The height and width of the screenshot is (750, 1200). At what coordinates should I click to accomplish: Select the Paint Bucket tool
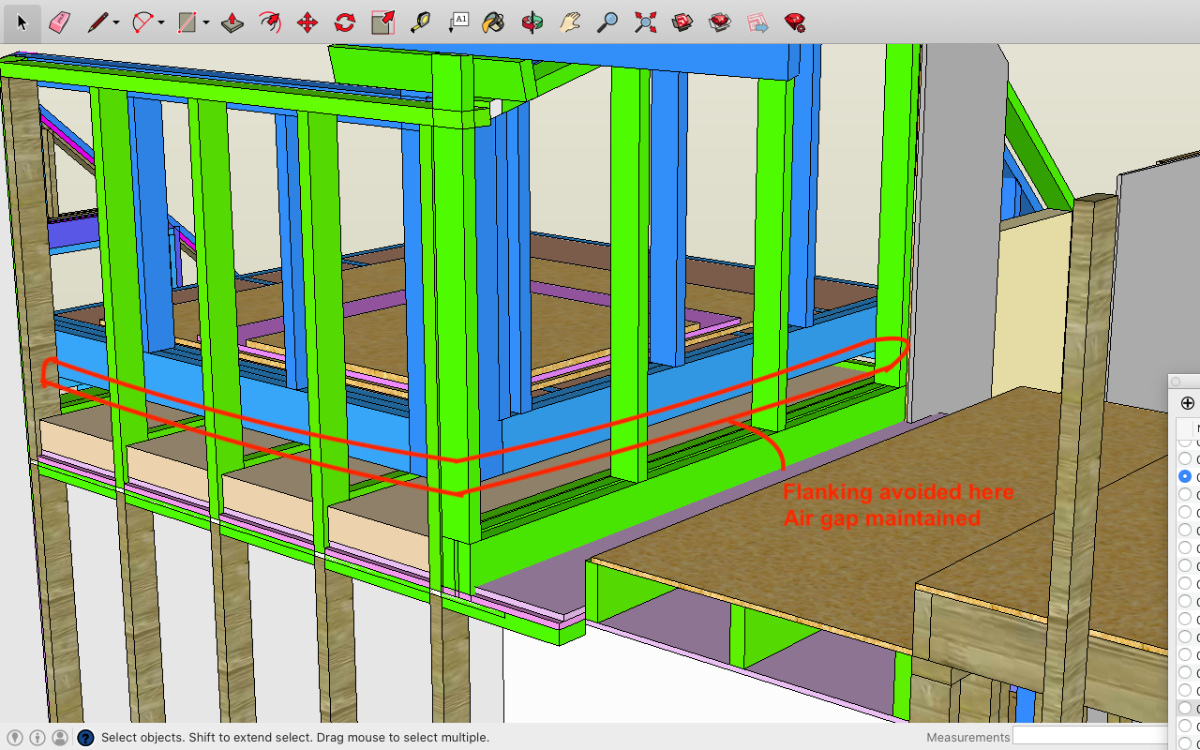click(492, 22)
